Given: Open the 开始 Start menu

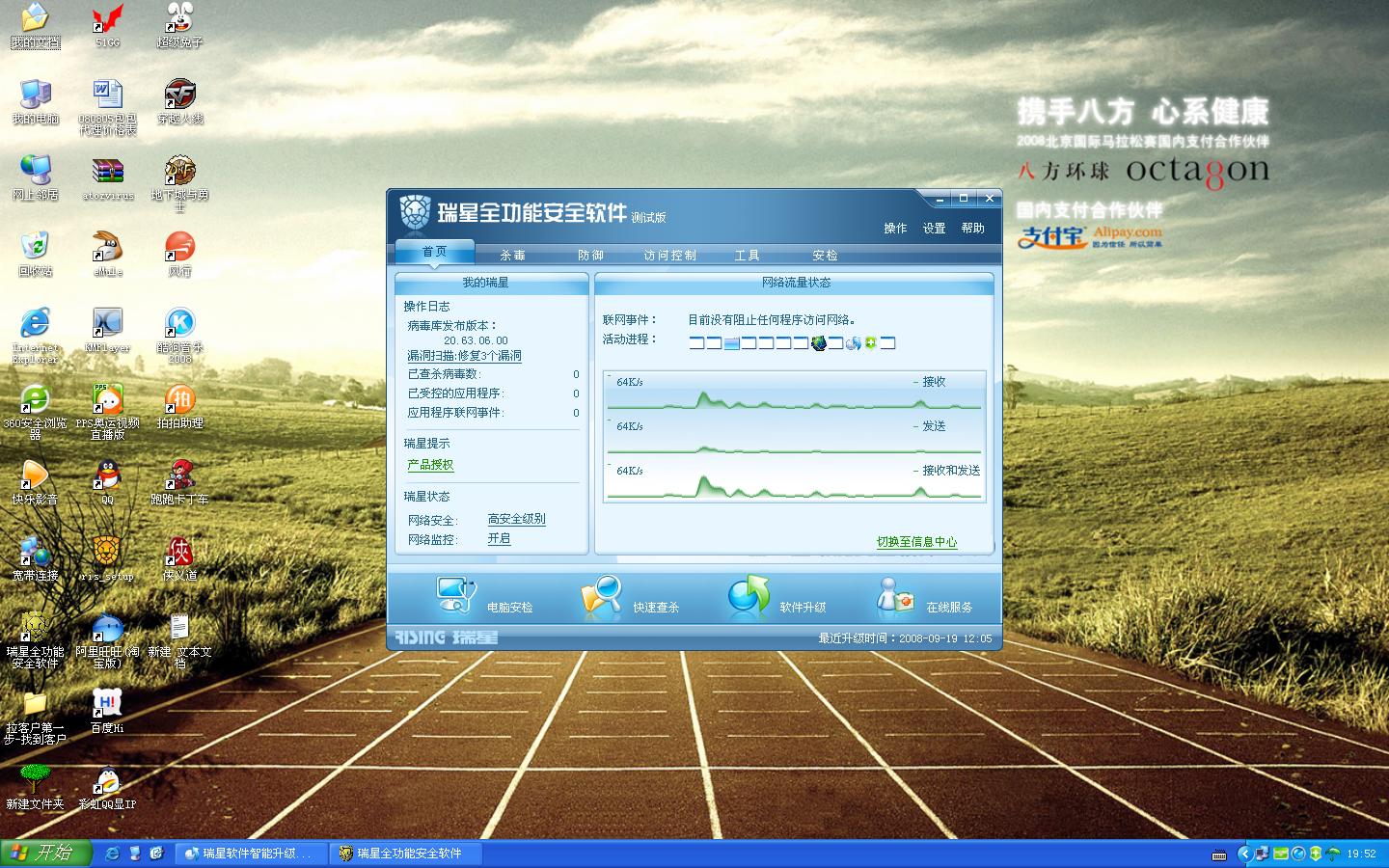Looking at the screenshot, I should pyautogui.click(x=45, y=854).
